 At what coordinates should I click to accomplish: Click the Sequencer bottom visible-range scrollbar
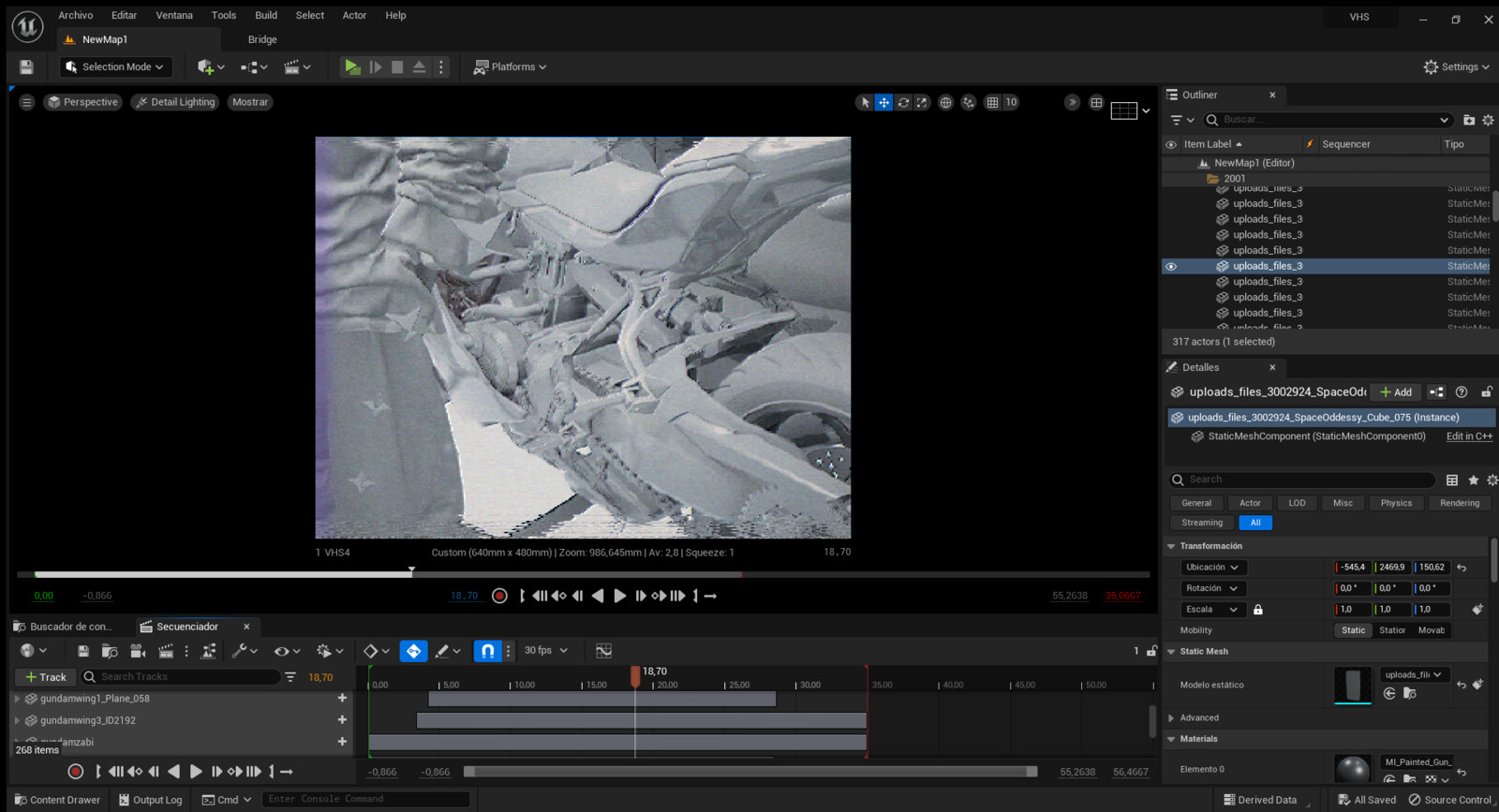[750, 772]
